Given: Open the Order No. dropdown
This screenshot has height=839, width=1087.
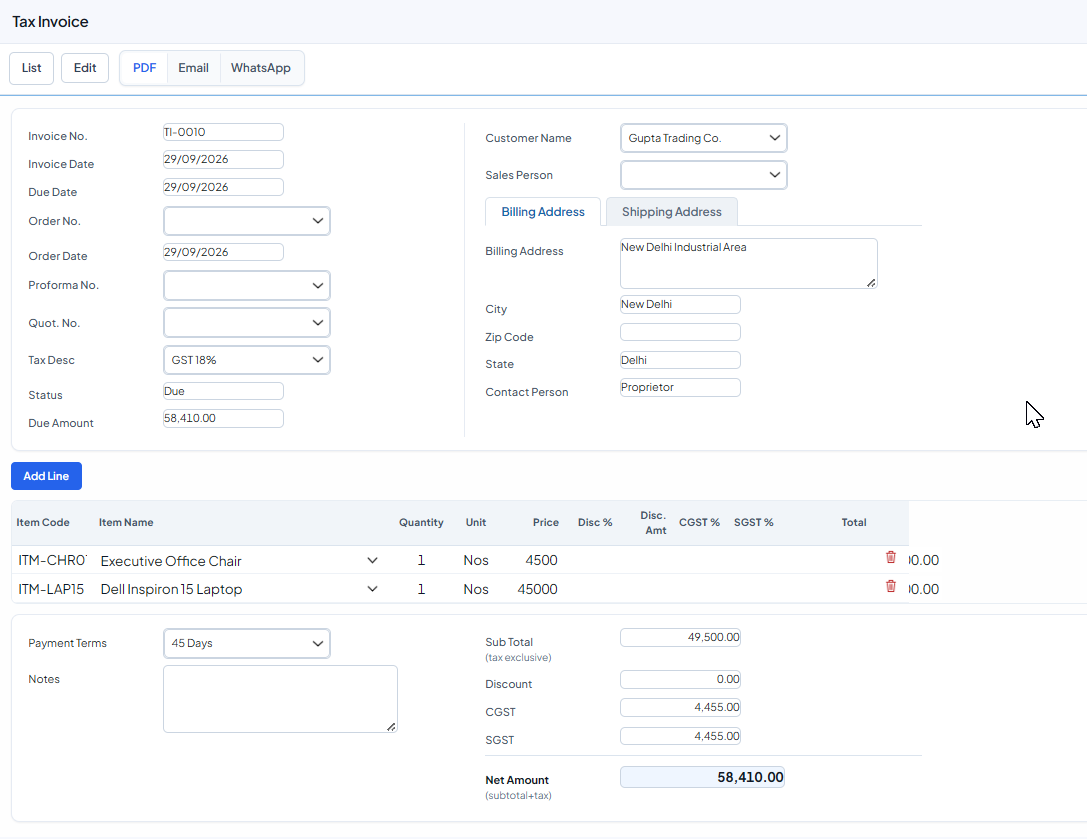Looking at the screenshot, I should click(x=247, y=221).
